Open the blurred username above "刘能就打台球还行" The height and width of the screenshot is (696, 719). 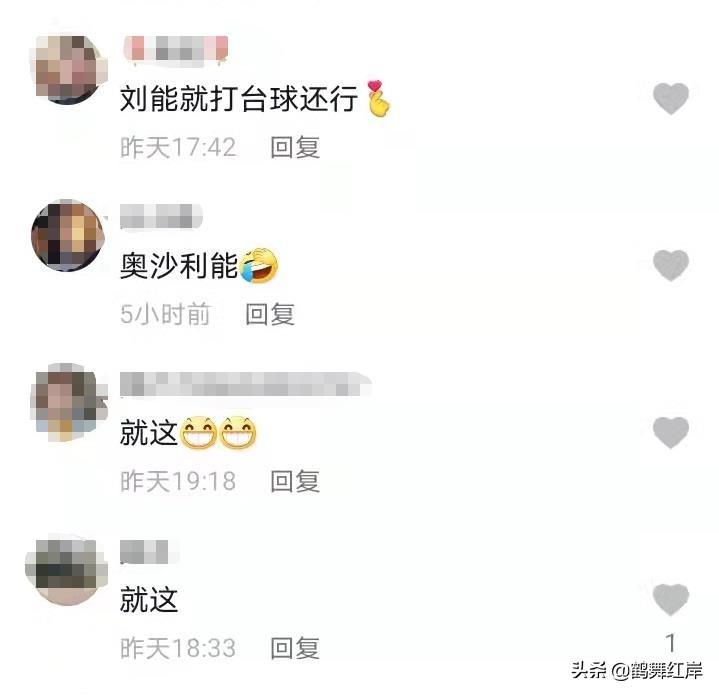(x=176, y=49)
